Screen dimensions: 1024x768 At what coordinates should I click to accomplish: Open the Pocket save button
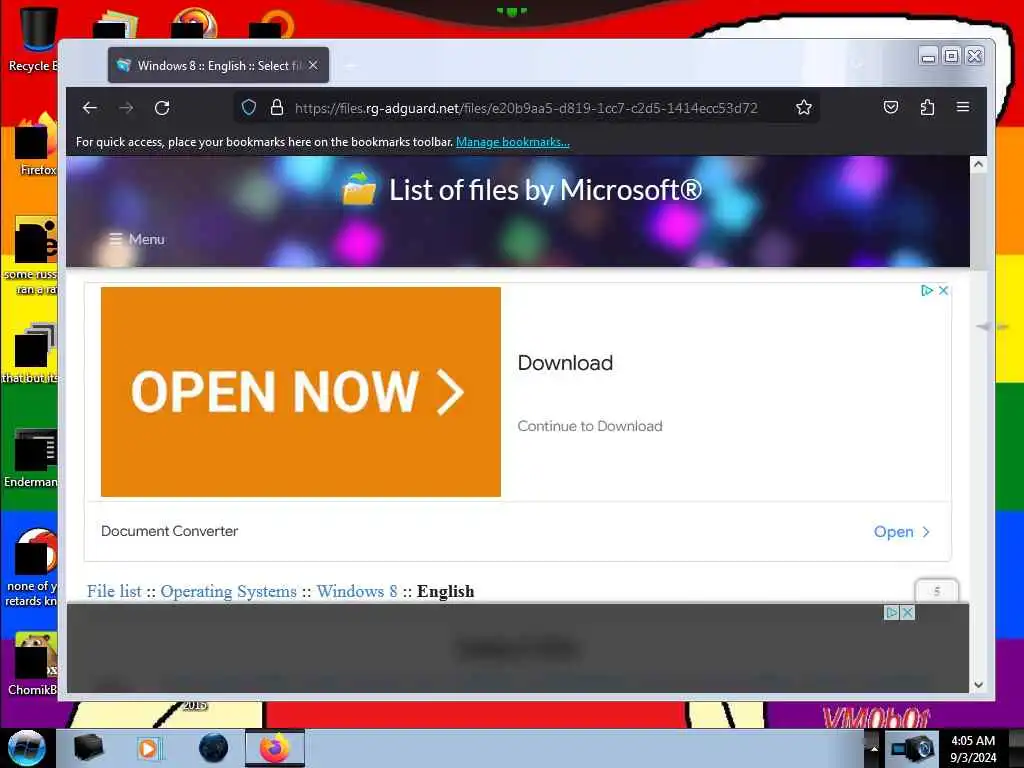pos(891,107)
